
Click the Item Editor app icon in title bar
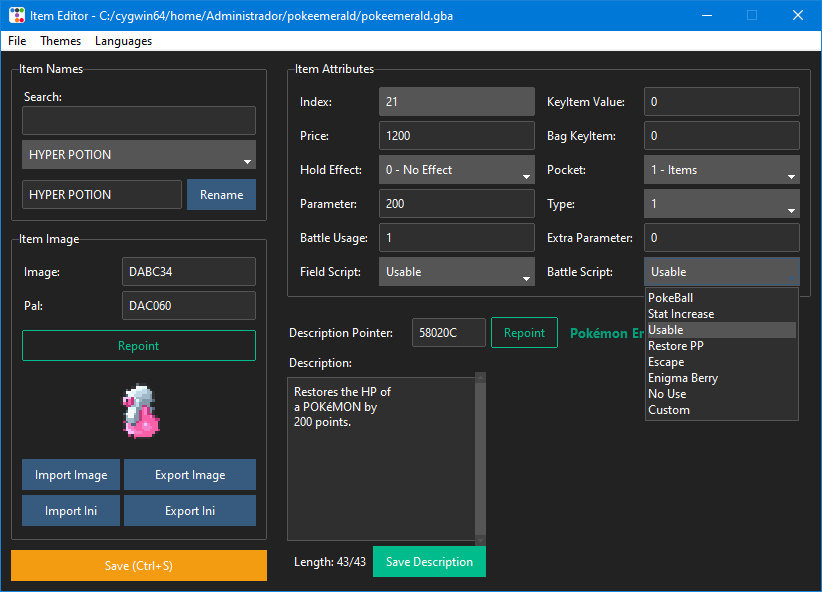click(17, 16)
